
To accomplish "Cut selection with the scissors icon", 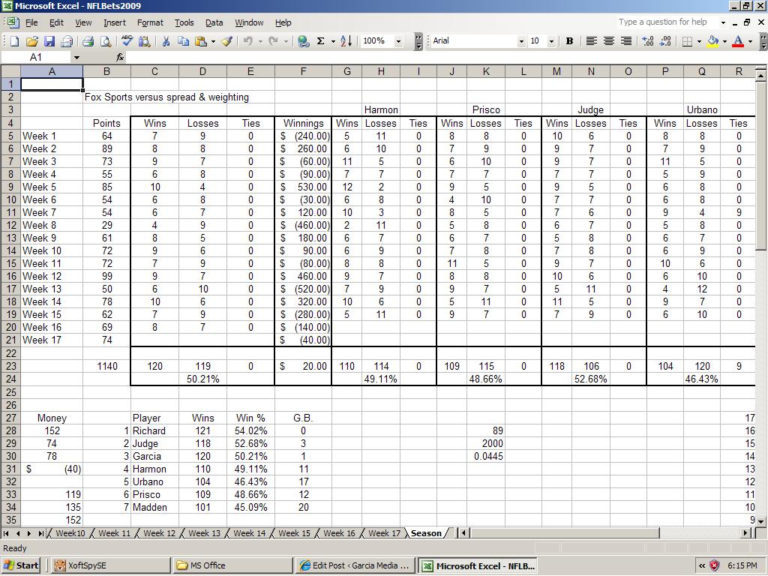I will pyautogui.click(x=166, y=42).
